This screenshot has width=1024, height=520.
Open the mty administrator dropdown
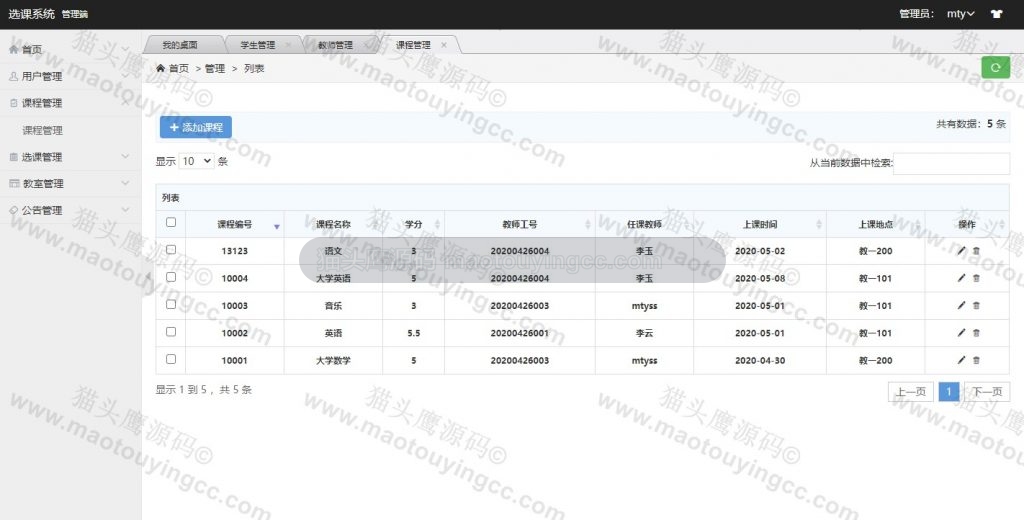(961, 14)
